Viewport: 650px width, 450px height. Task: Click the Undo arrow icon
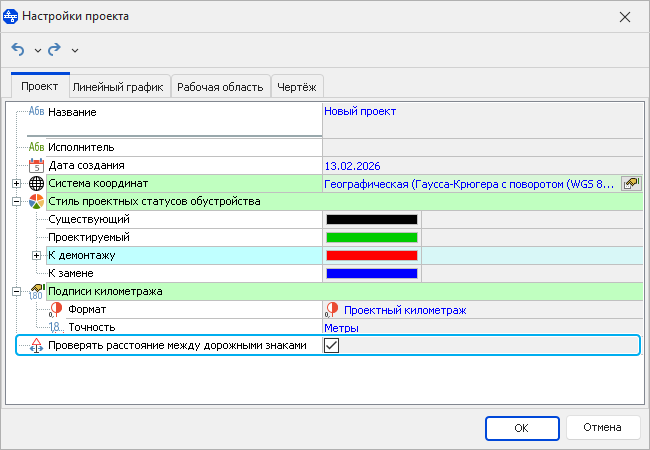pyautogui.click(x=18, y=49)
